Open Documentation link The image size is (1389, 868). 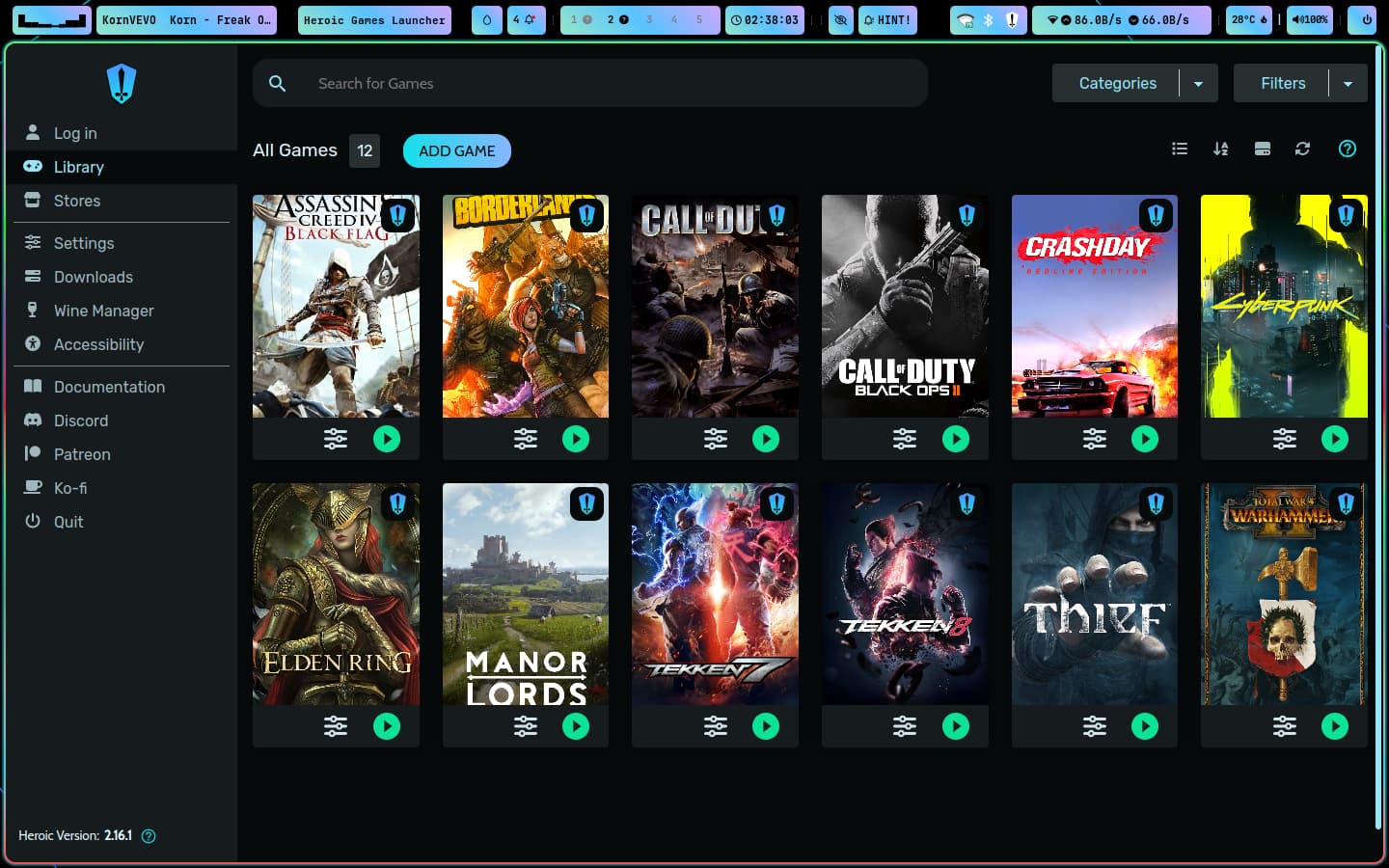(x=122, y=387)
